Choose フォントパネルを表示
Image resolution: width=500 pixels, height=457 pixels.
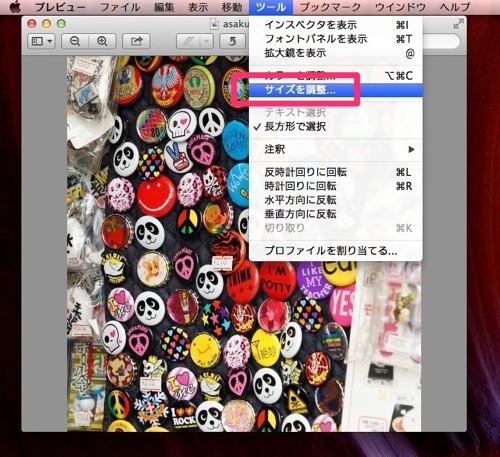[336, 39]
